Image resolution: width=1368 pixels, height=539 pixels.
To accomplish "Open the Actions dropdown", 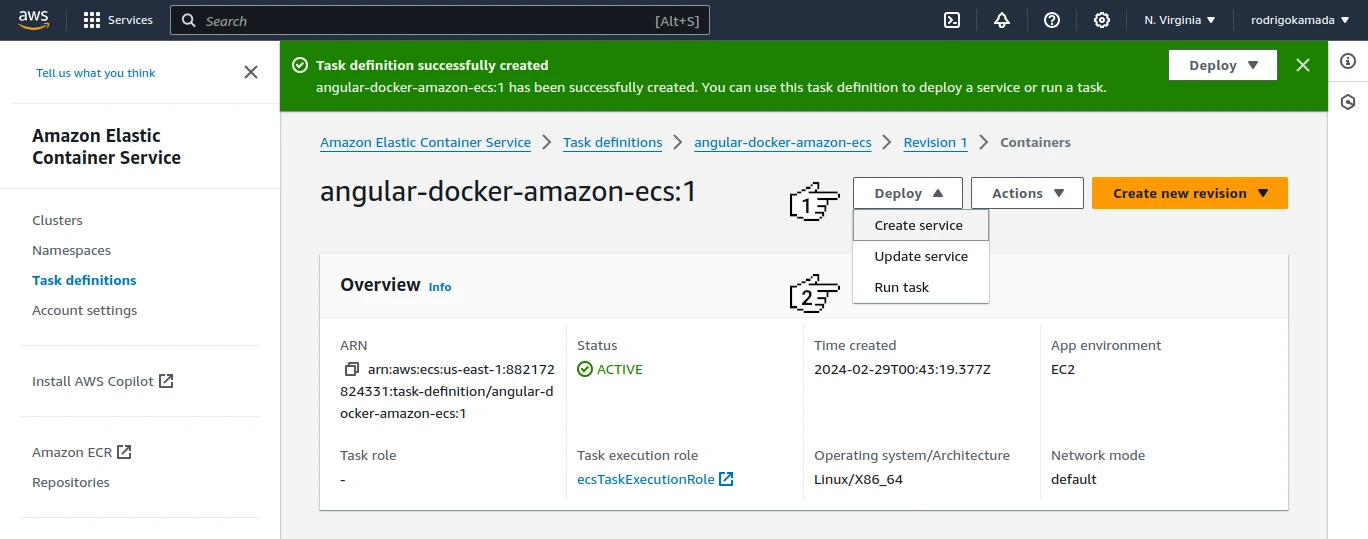I will coord(1027,193).
